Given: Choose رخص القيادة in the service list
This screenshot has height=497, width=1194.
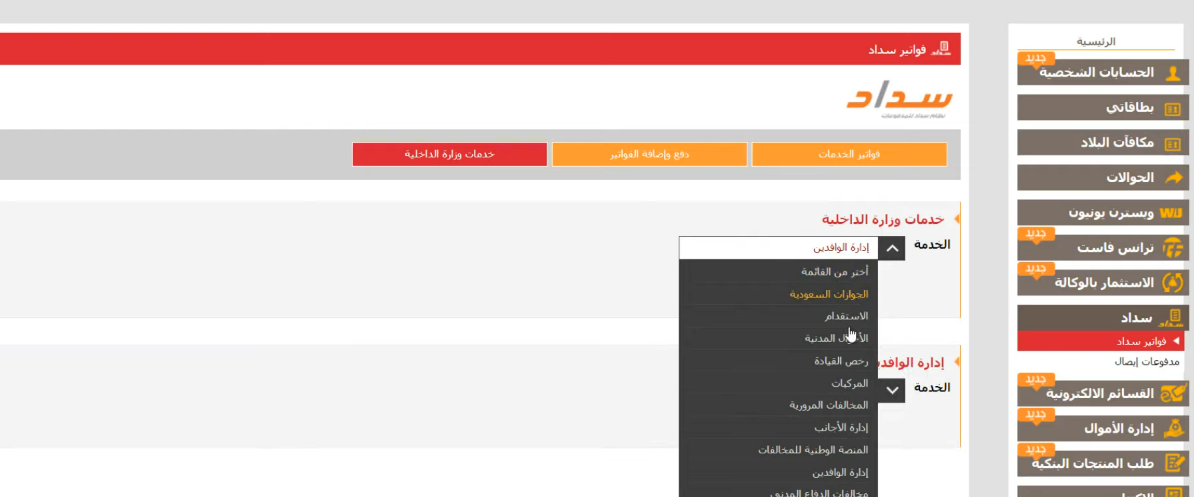Looking at the screenshot, I should click(x=778, y=361).
